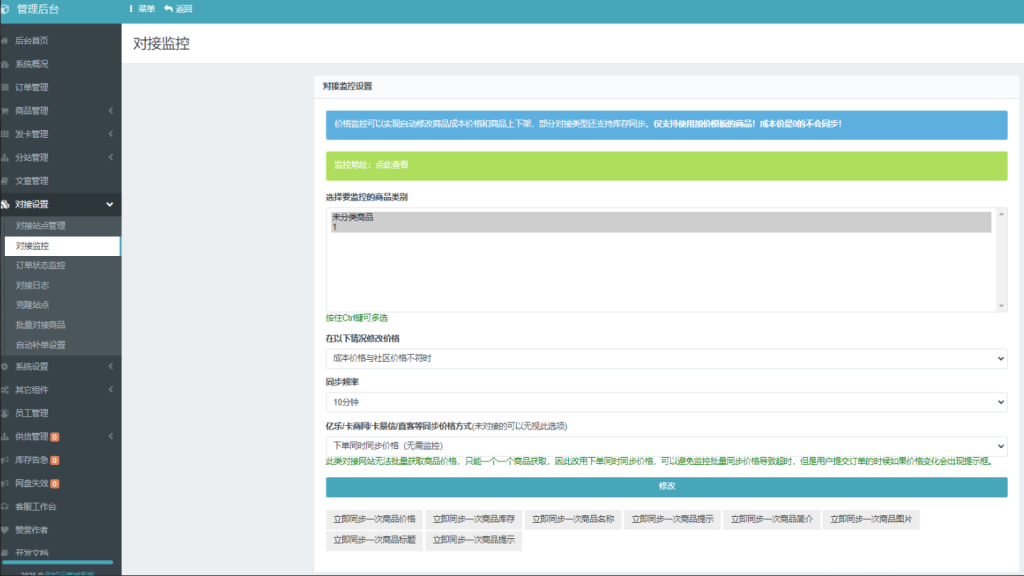Open the 同步价格方式 sync method dropdown
This screenshot has height=576, width=1024.
[662, 444]
